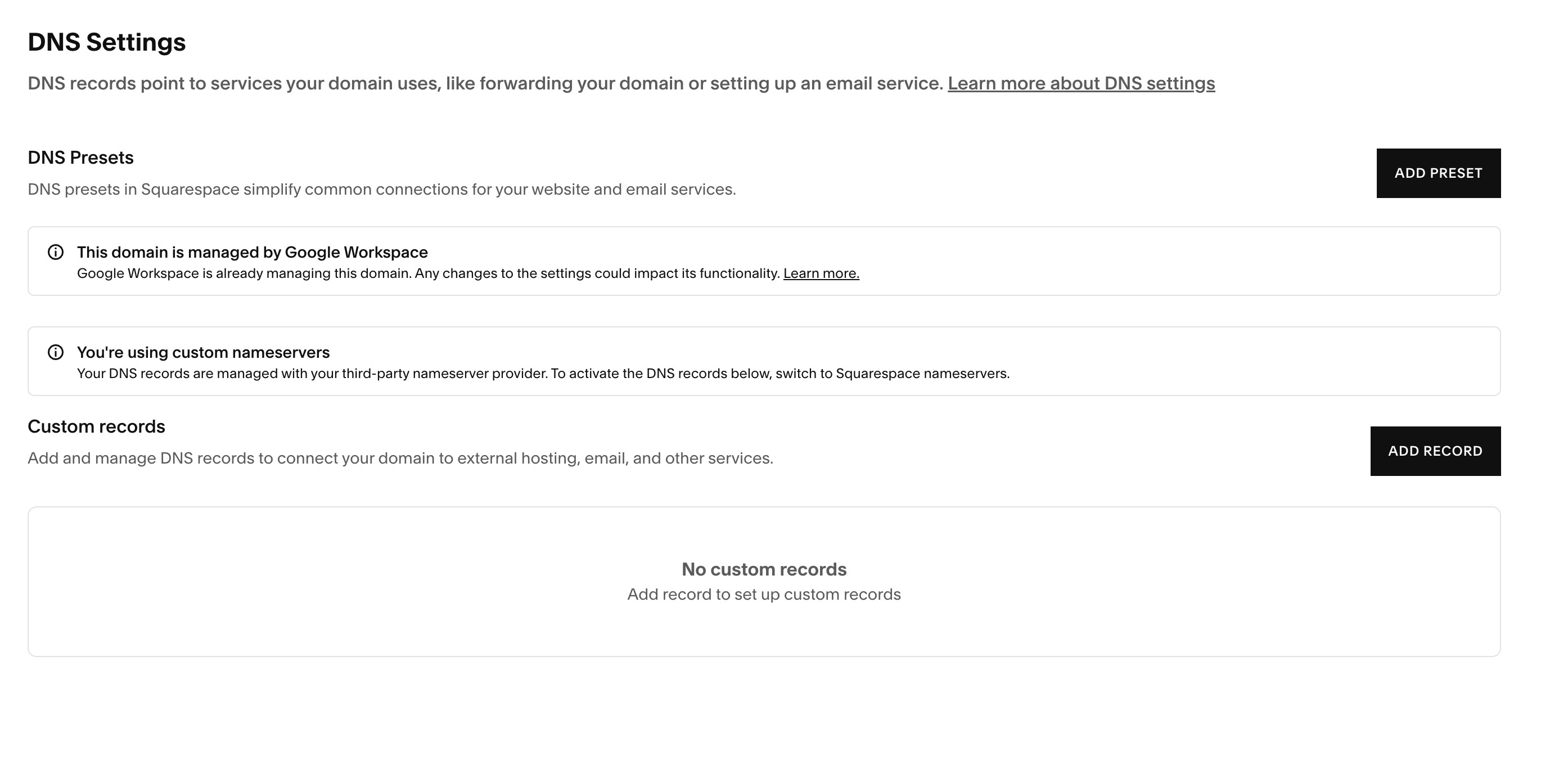Click the DNS presets in Squarespace description text

(x=382, y=190)
